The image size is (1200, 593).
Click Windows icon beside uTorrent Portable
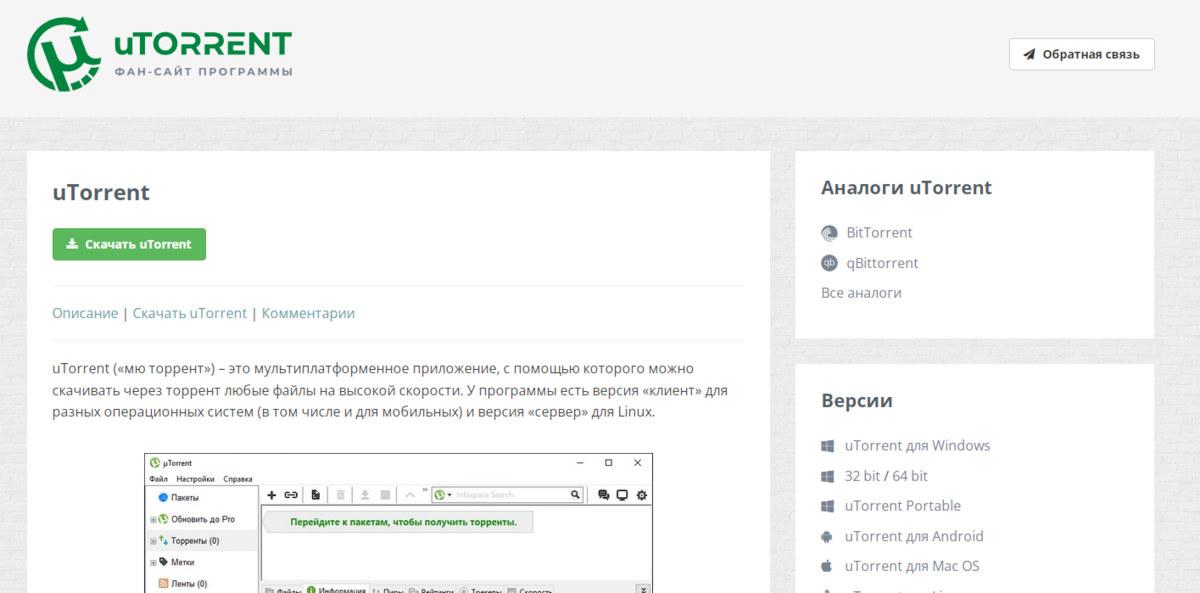827,506
